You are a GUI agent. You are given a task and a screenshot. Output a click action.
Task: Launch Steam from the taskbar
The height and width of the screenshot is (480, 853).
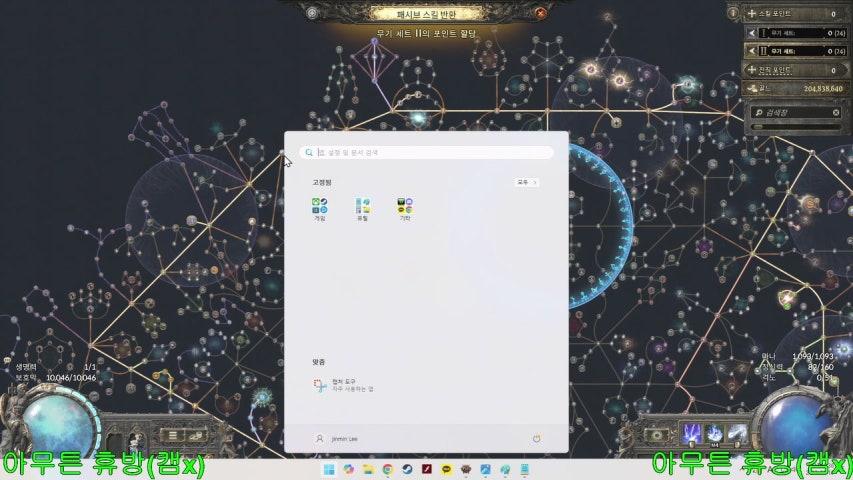click(x=407, y=469)
